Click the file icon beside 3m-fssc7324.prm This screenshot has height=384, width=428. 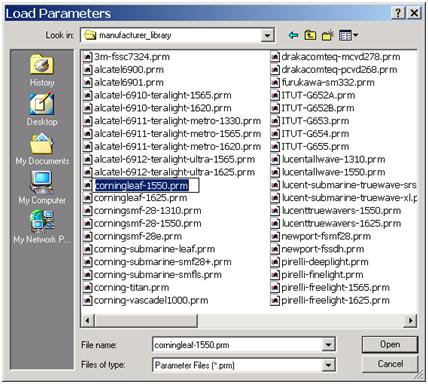(x=87, y=57)
